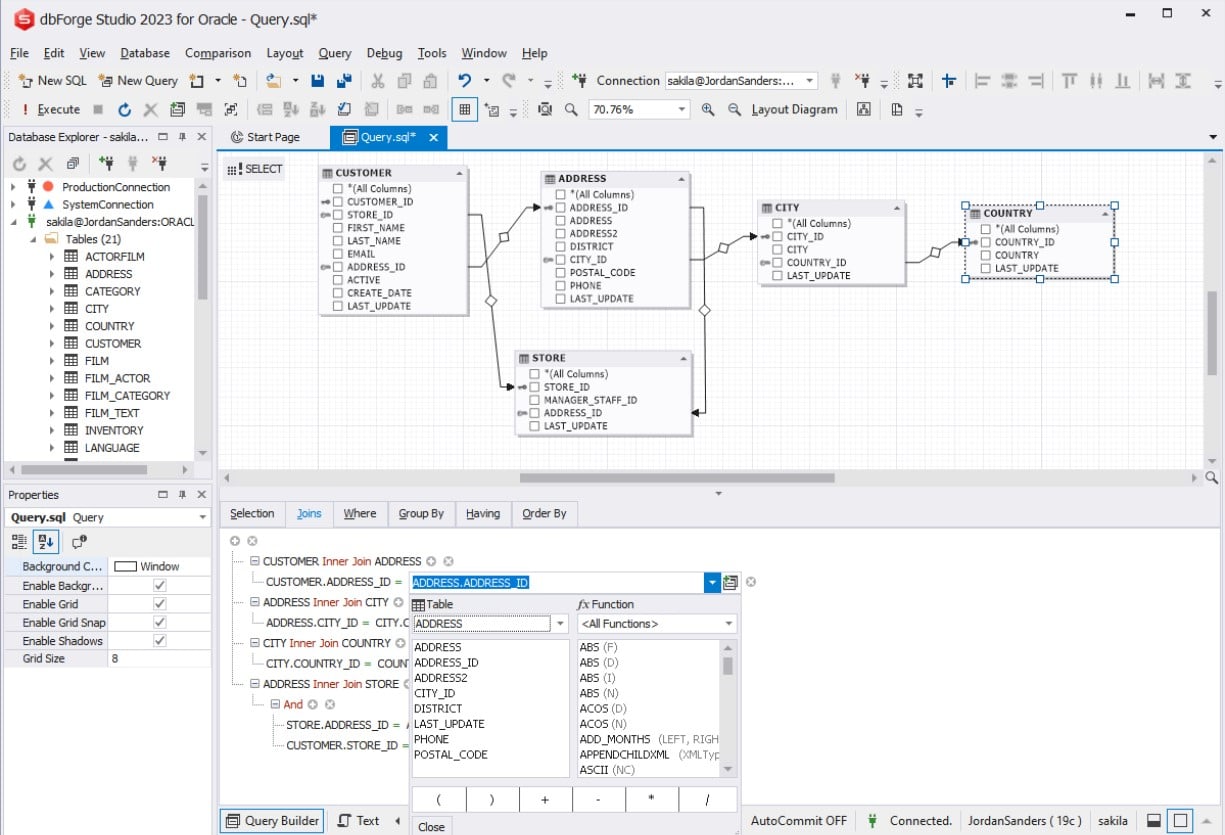Click the Zoom In magnifier icon
Image resolution: width=1225 pixels, height=835 pixels.
pyautogui.click(x=708, y=109)
